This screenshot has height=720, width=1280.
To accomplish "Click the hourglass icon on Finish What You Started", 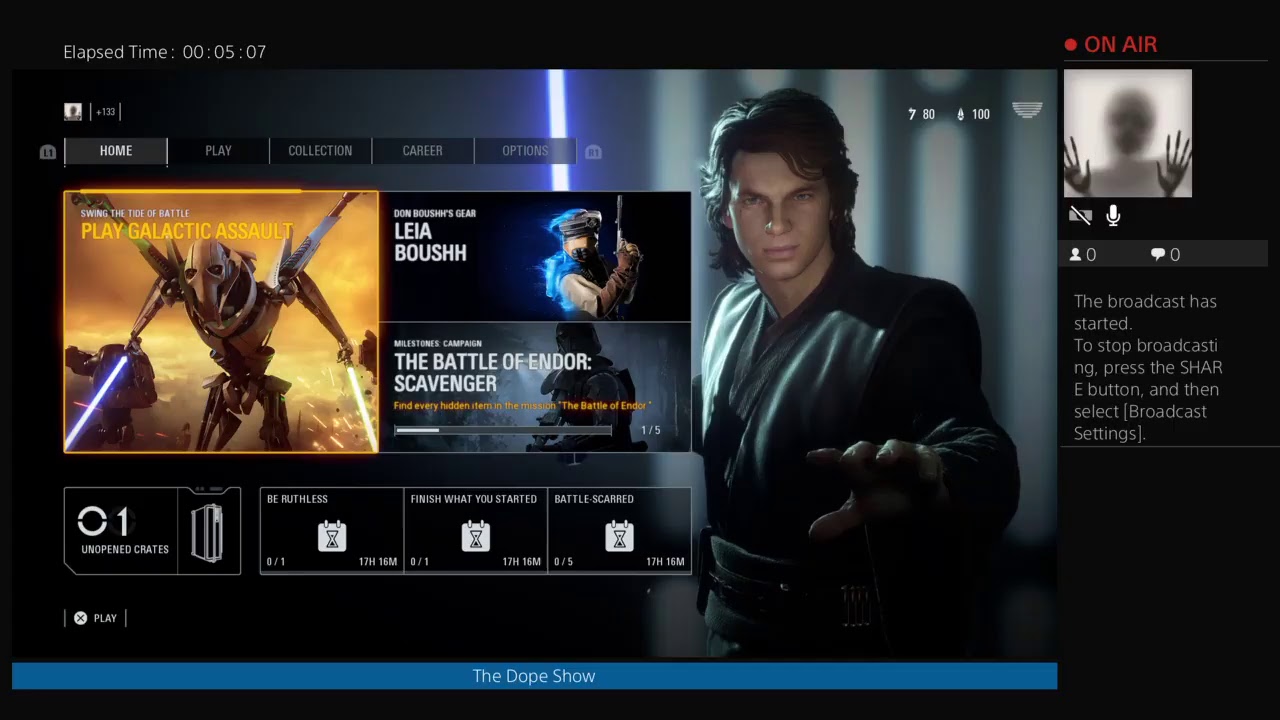I will point(476,537).
